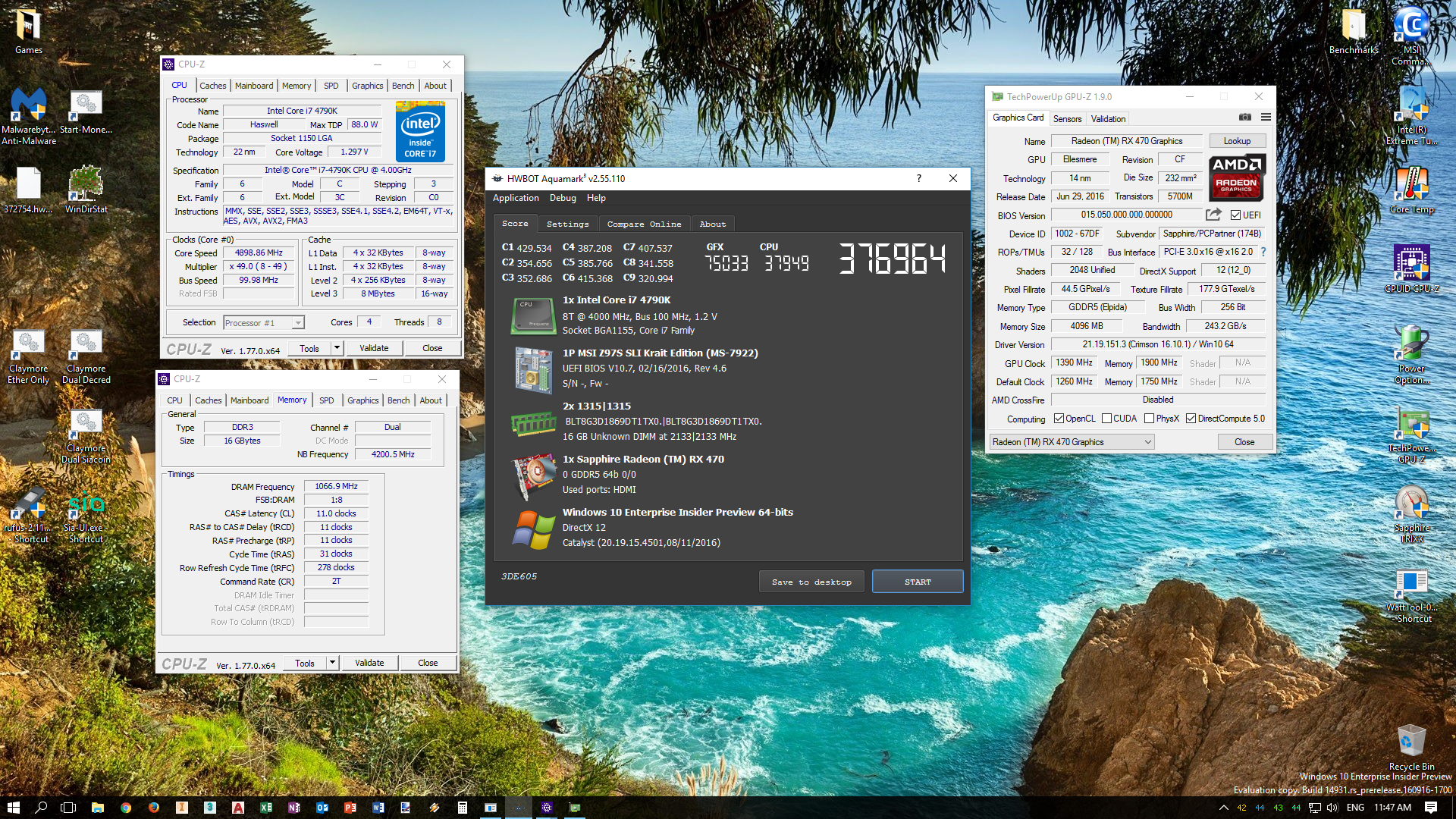Take GPU-Z screenshot with camera icon

coord(1244,118)
